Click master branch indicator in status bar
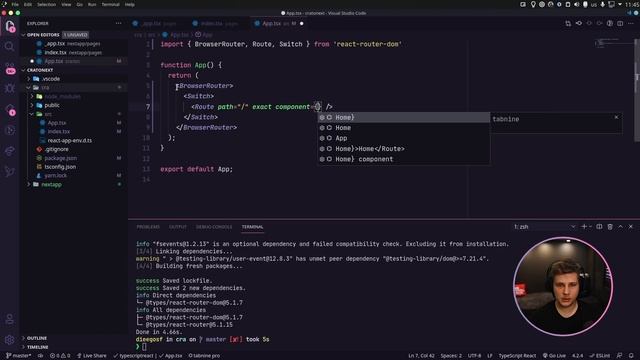 (x=19, y=356)
